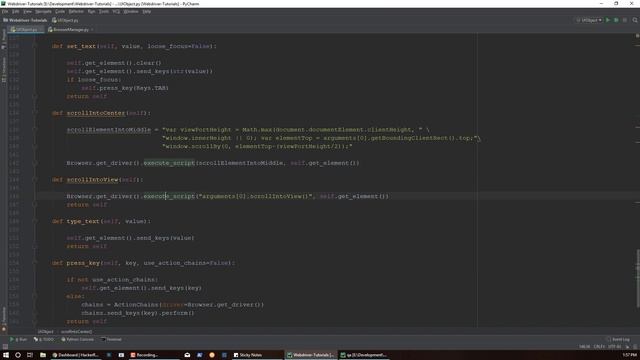
Task: Click execute_script in the scrollIntoView method
Action: (169, 196)
